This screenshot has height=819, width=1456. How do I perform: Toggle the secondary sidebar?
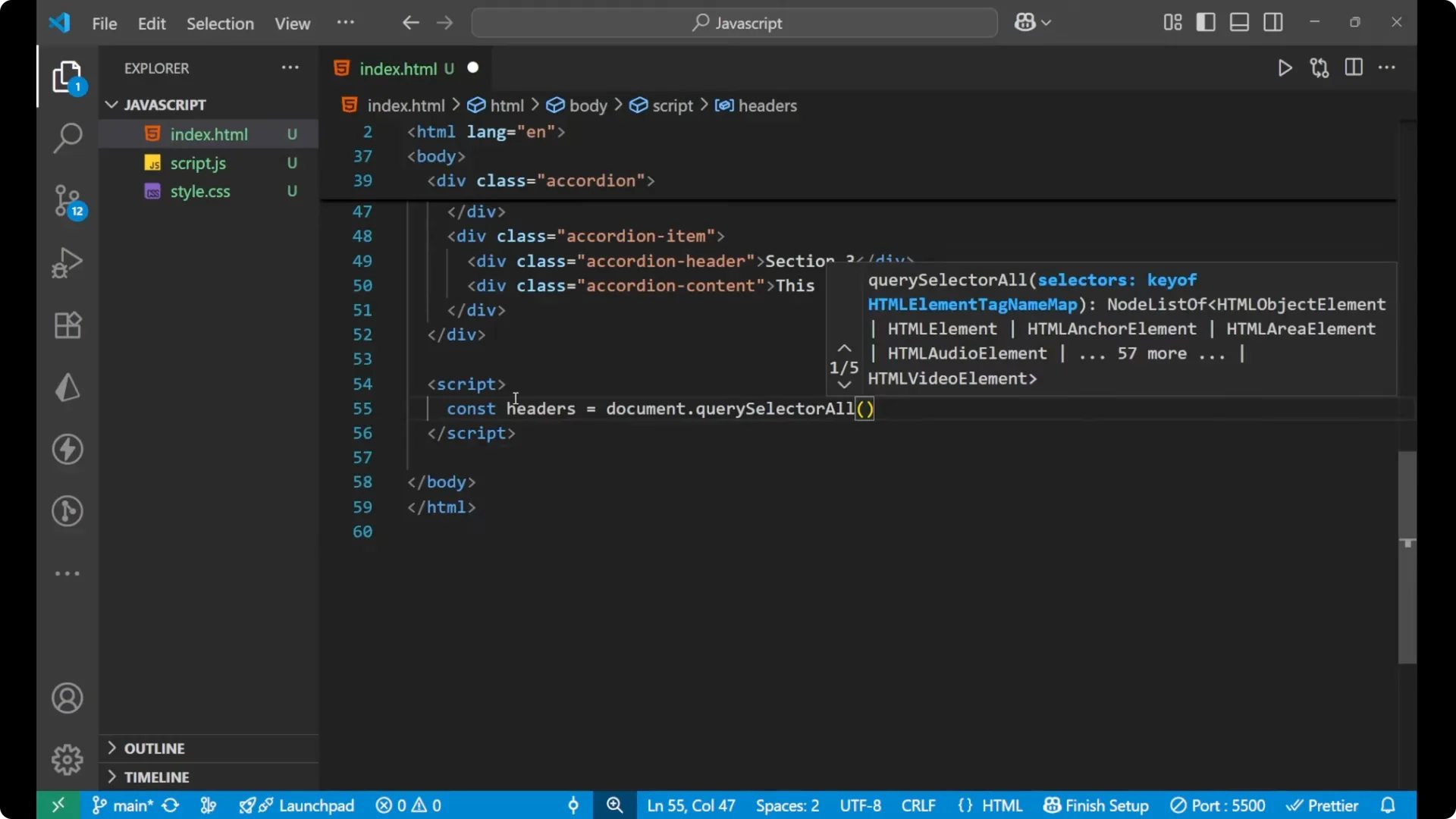pos(1273,22)
